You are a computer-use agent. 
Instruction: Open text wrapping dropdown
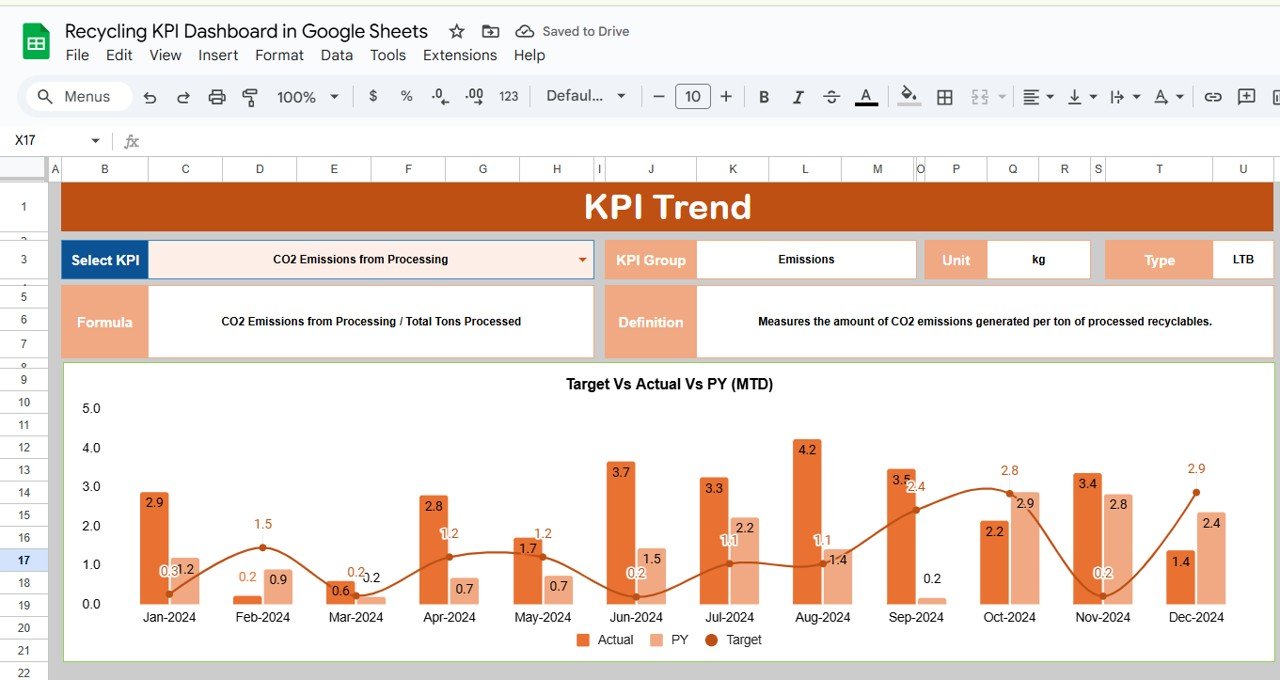click(x=1125, y=97)
